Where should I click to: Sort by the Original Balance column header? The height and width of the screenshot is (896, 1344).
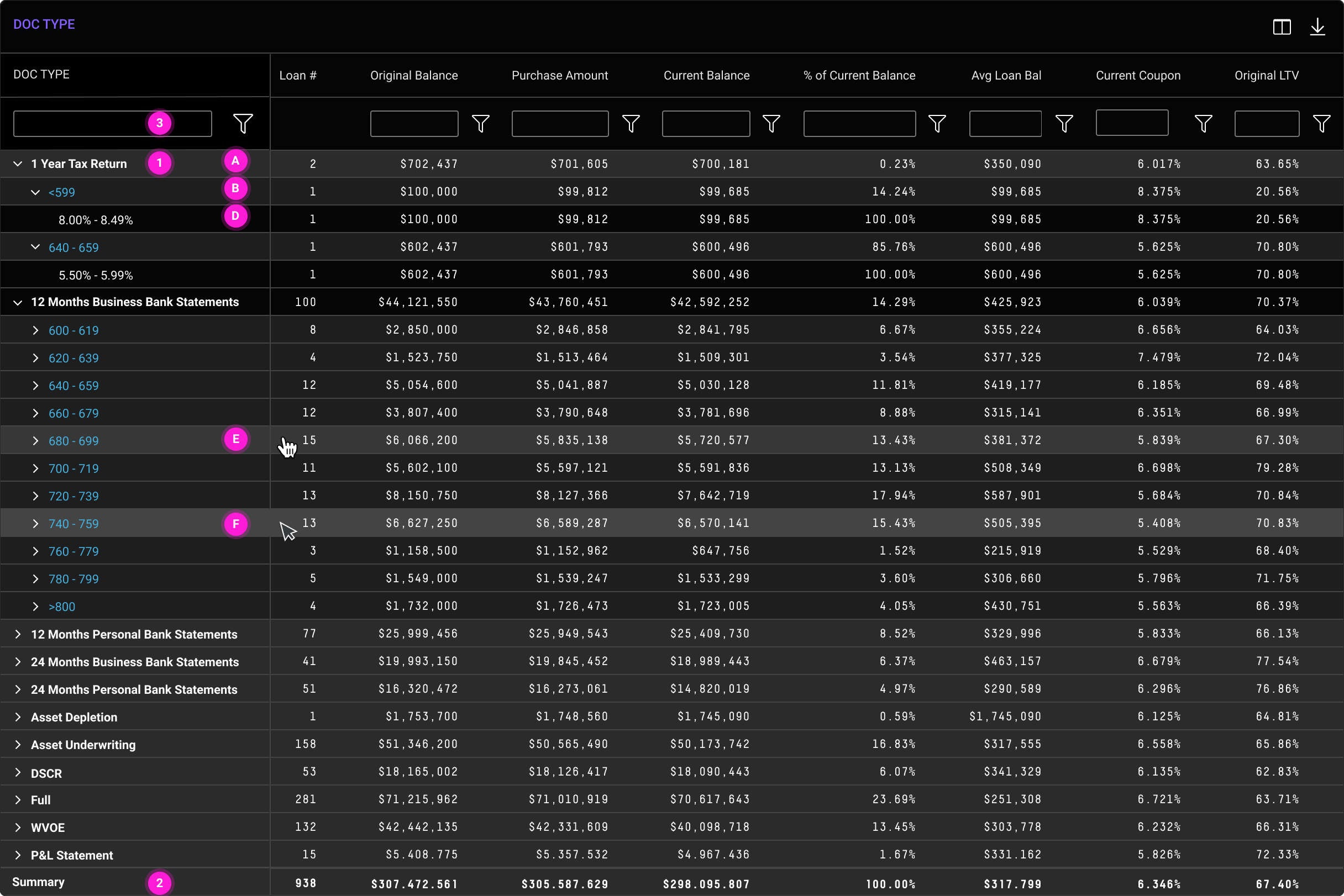pyautogui.click(x=414, y=76)
